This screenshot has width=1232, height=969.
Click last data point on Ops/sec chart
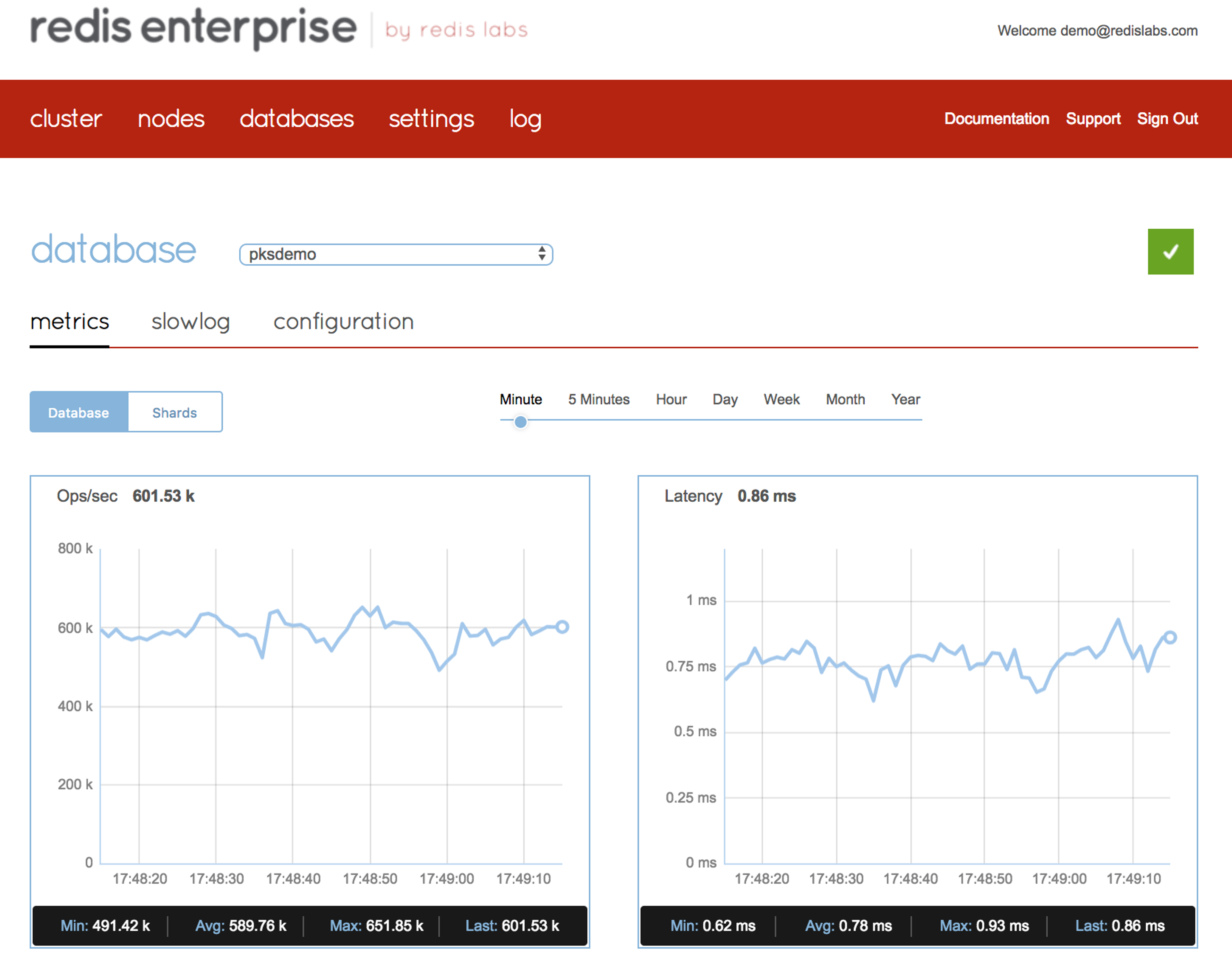[562, 627]
